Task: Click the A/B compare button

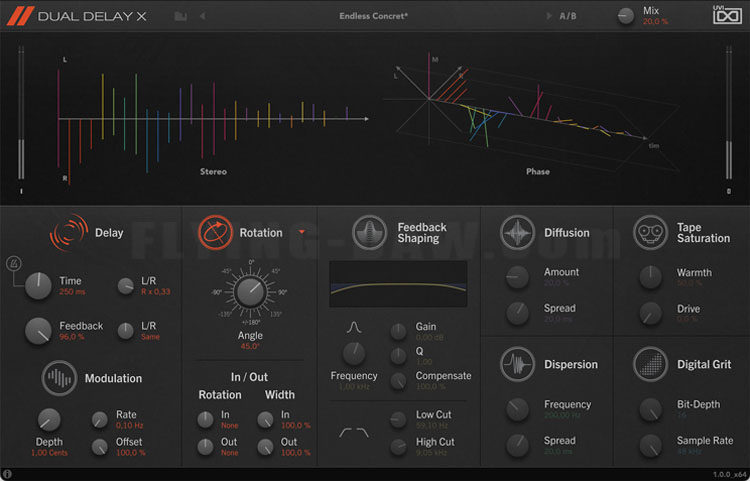Action: [568, 16]
